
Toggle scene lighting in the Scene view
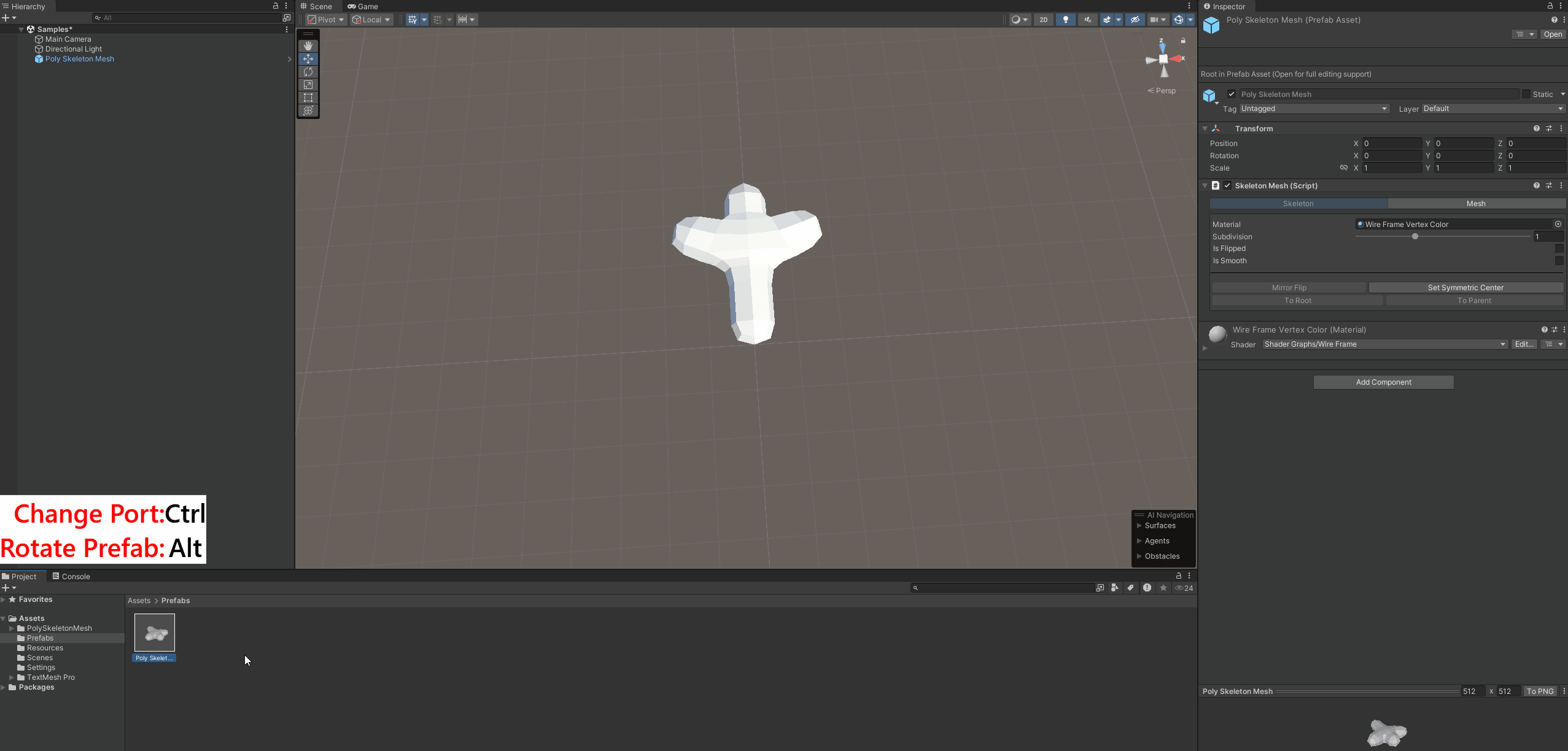point(1065,20)
